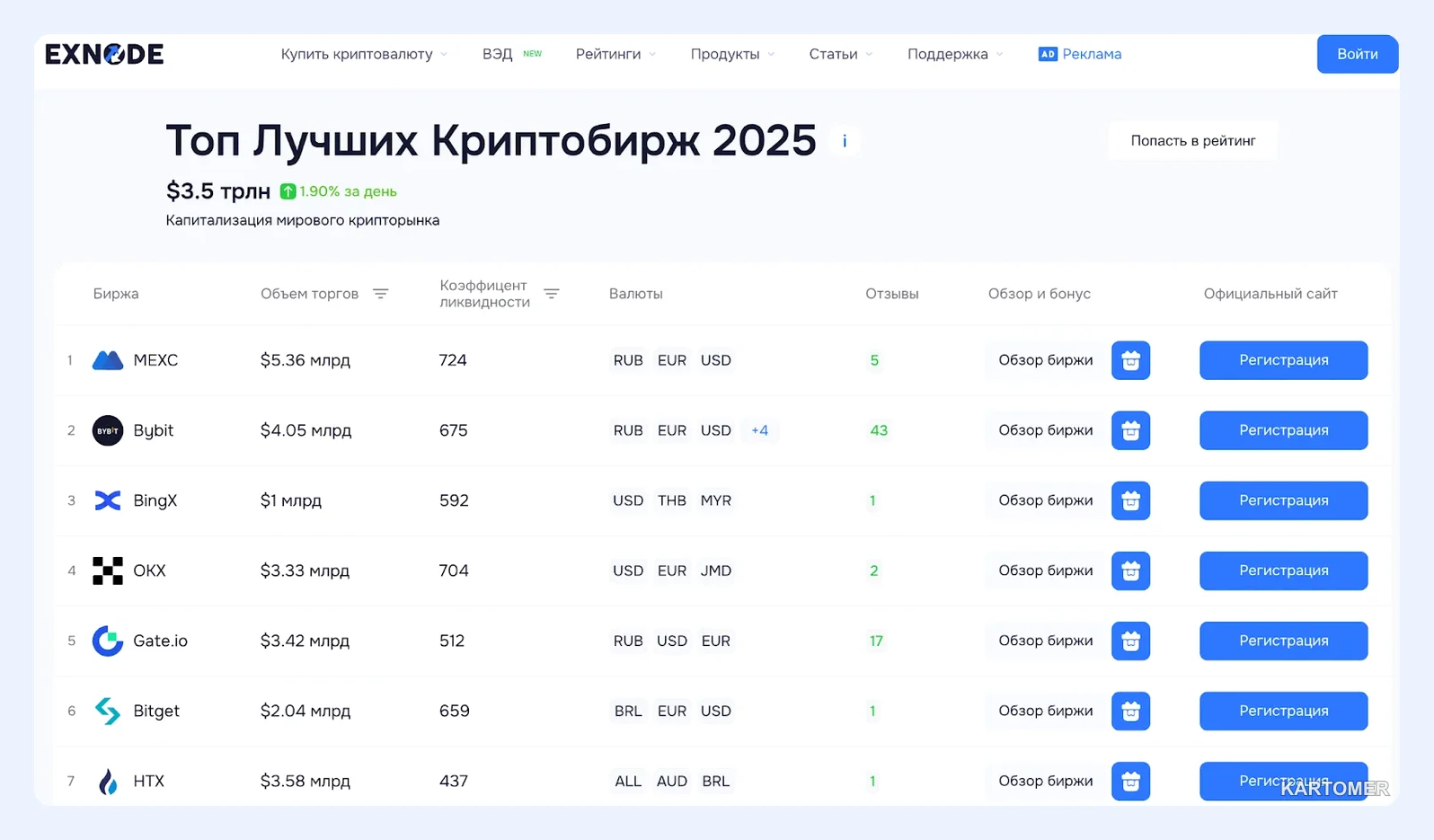Expand the 'Статьи' dropdown menu
This screenshot has height=840, width=1434.
(841, 54)
